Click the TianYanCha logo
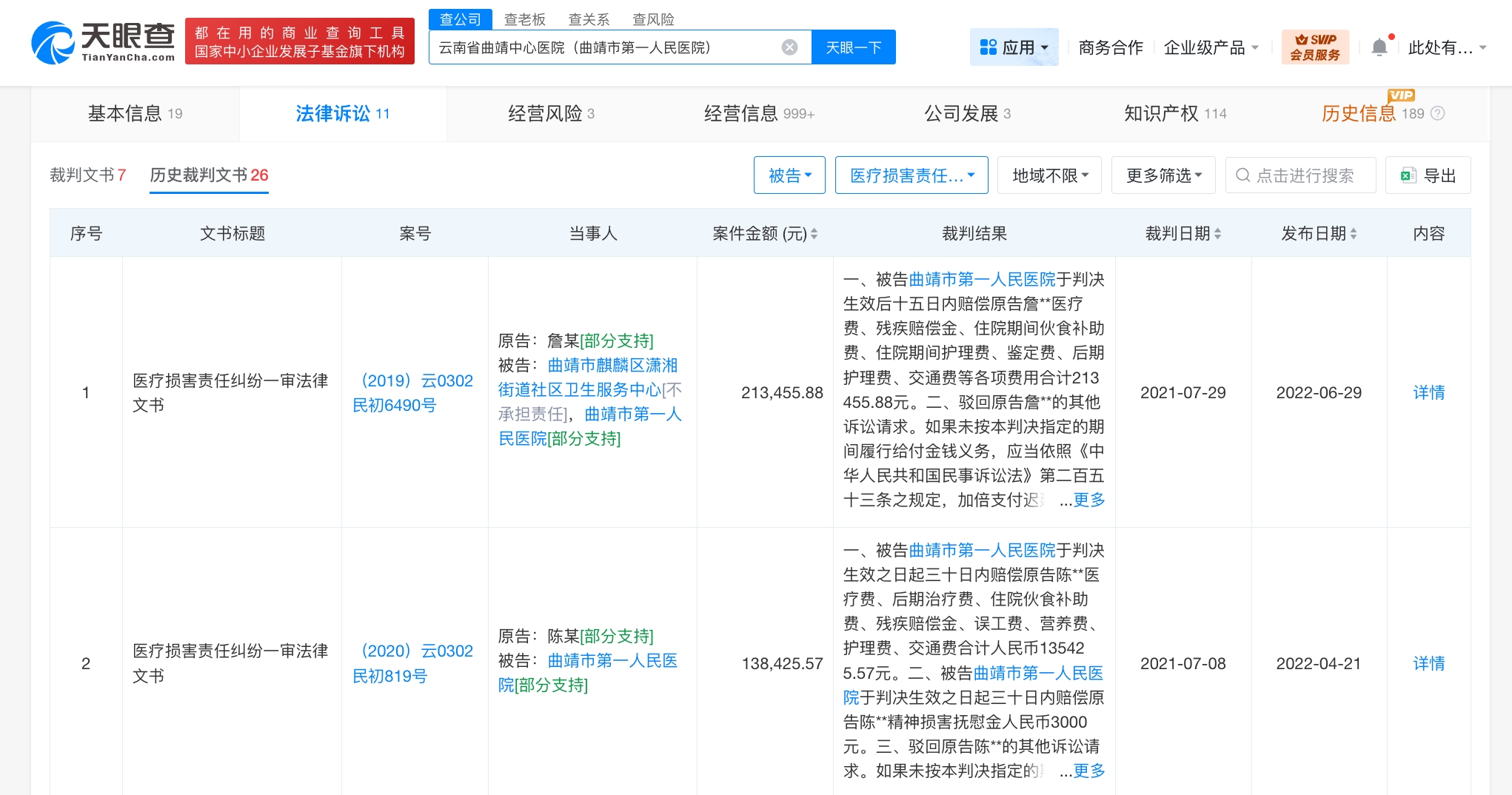The width and height of the screenshot is (1512, 795). pyautogui.click(x=103, y=42)
